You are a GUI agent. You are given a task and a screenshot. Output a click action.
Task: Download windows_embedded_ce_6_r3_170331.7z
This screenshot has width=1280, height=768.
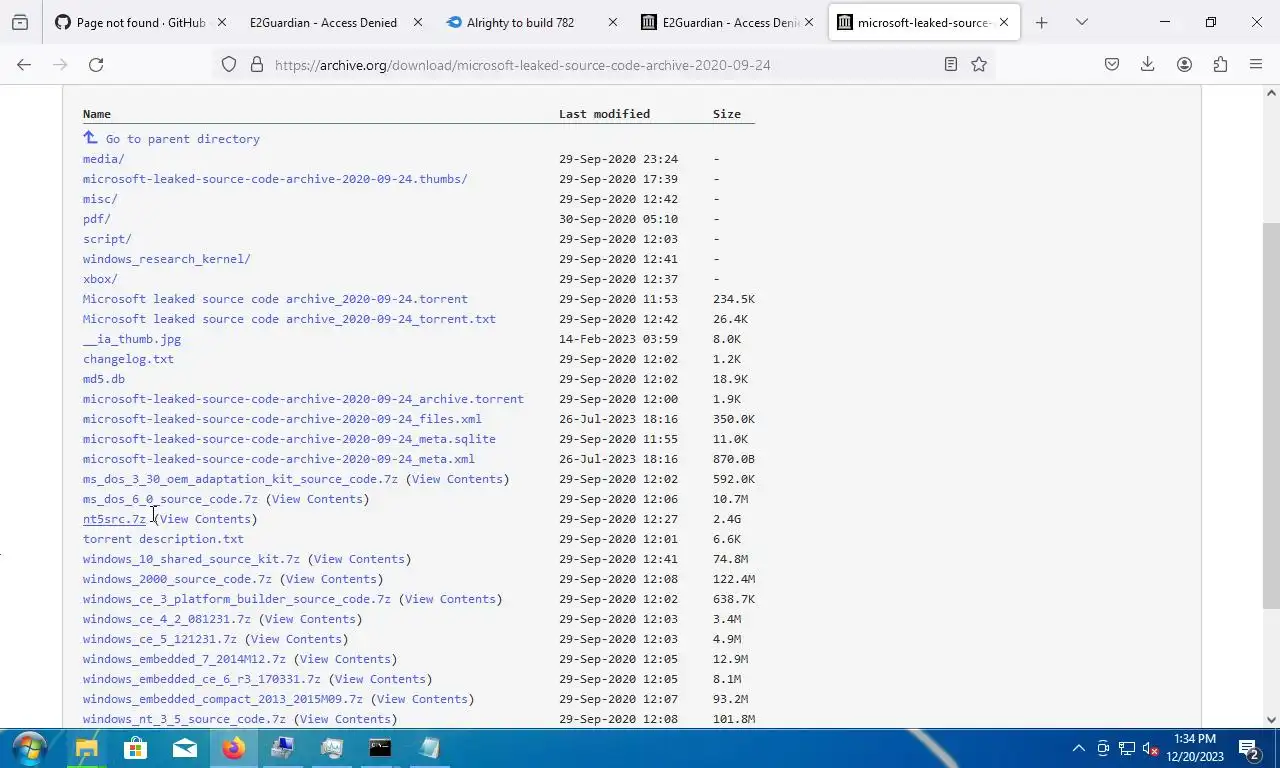click(202, 679)
